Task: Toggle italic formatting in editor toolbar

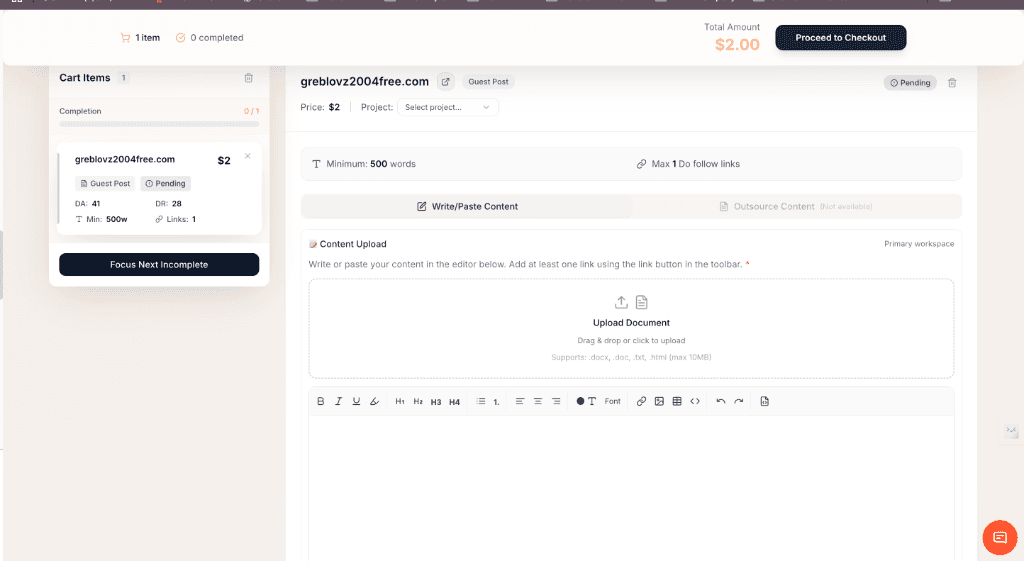Action: [339, 401]
